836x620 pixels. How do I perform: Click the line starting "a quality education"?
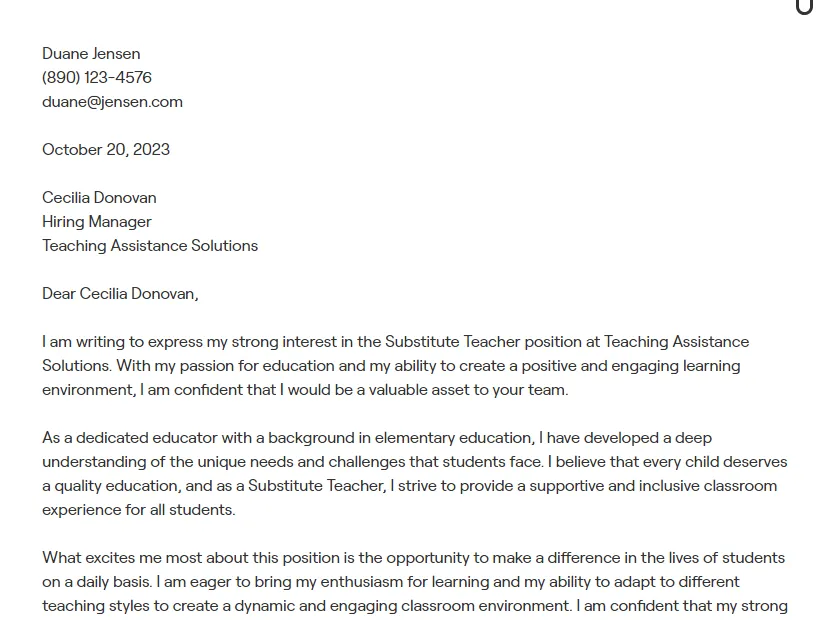[x=409, y=486]
